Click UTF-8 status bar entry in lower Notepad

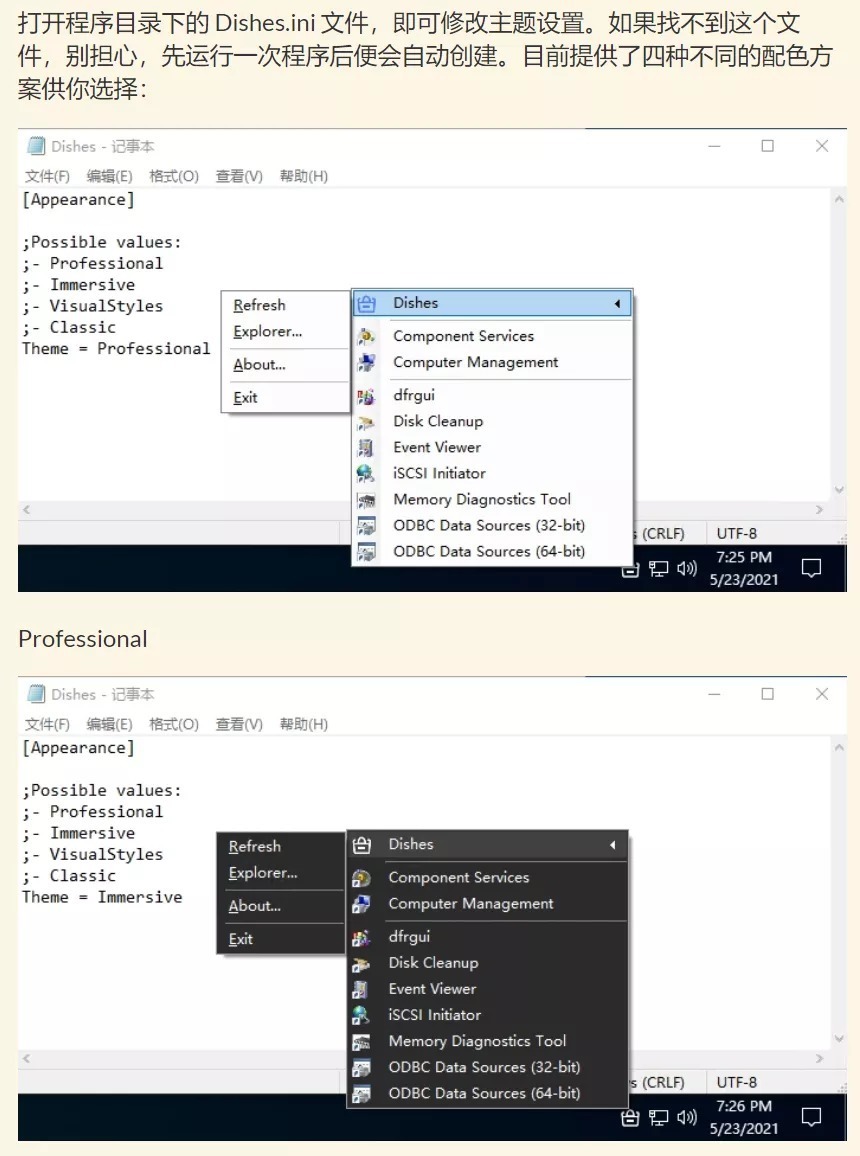[737, 1083]
